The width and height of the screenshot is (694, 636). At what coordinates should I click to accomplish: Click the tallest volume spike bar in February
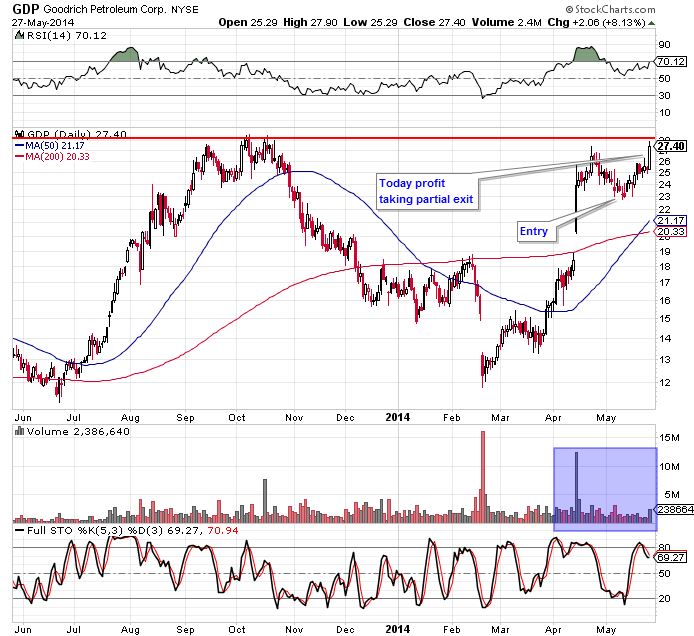click(x=483, y=477)
